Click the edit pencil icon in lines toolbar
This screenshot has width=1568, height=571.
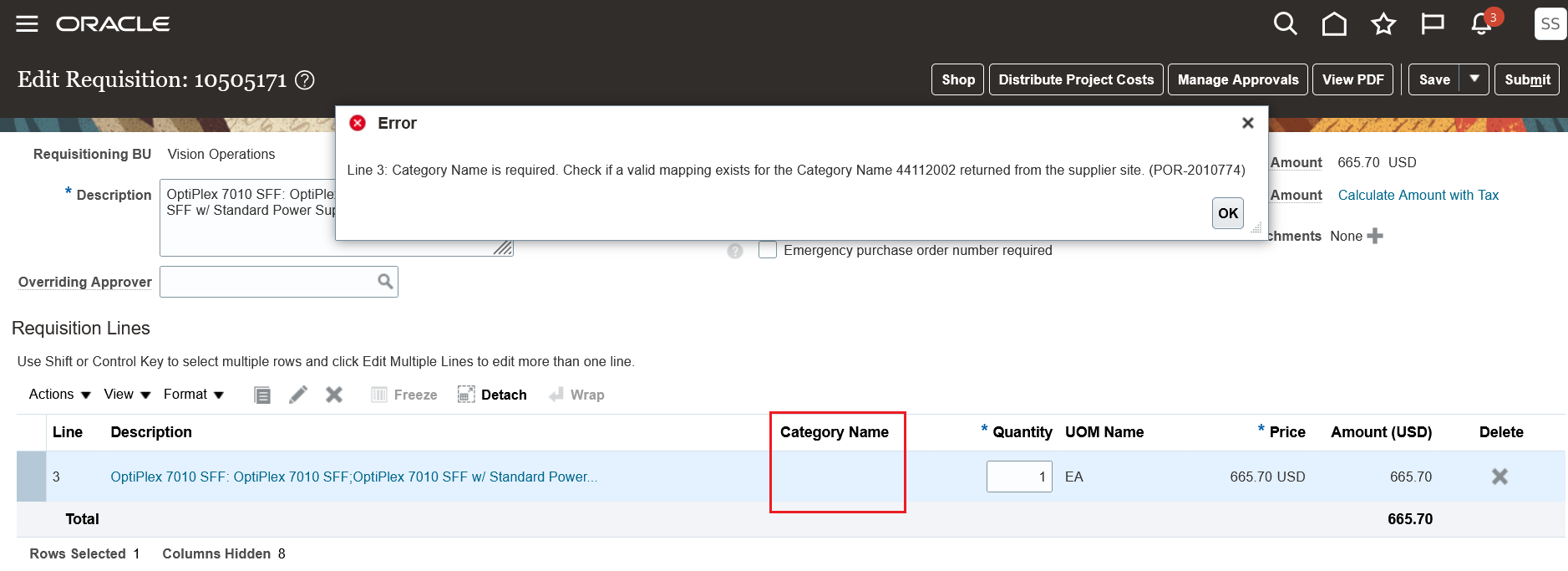pos(298,395)
